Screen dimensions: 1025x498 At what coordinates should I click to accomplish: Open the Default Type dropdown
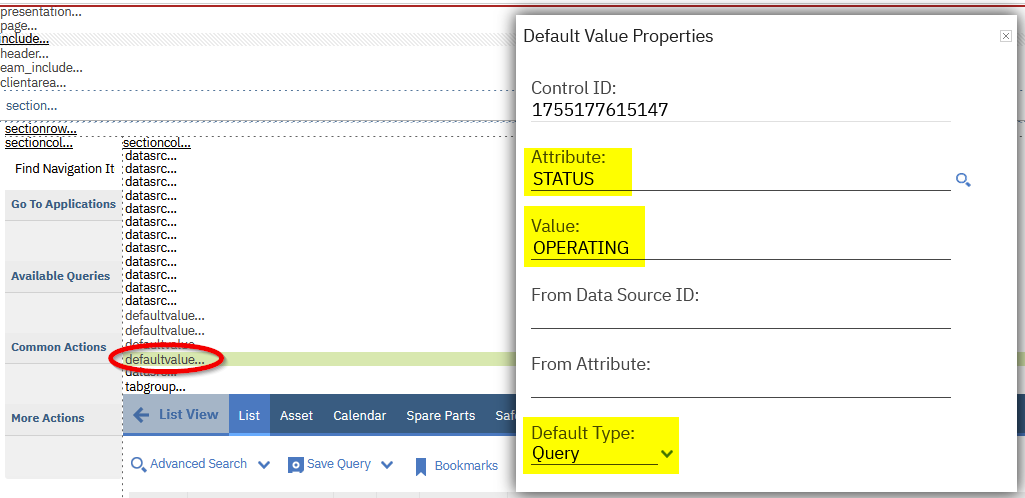[x=667, y=454]
